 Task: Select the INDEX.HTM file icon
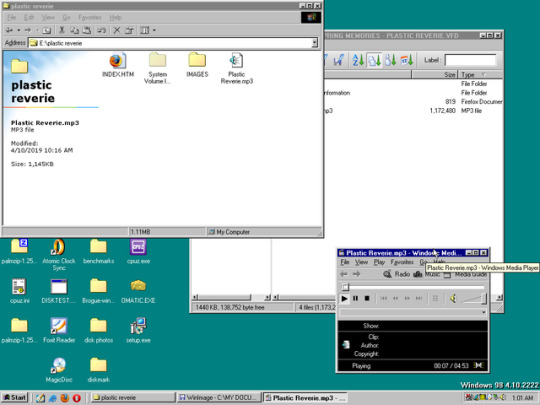click(118, 65)
